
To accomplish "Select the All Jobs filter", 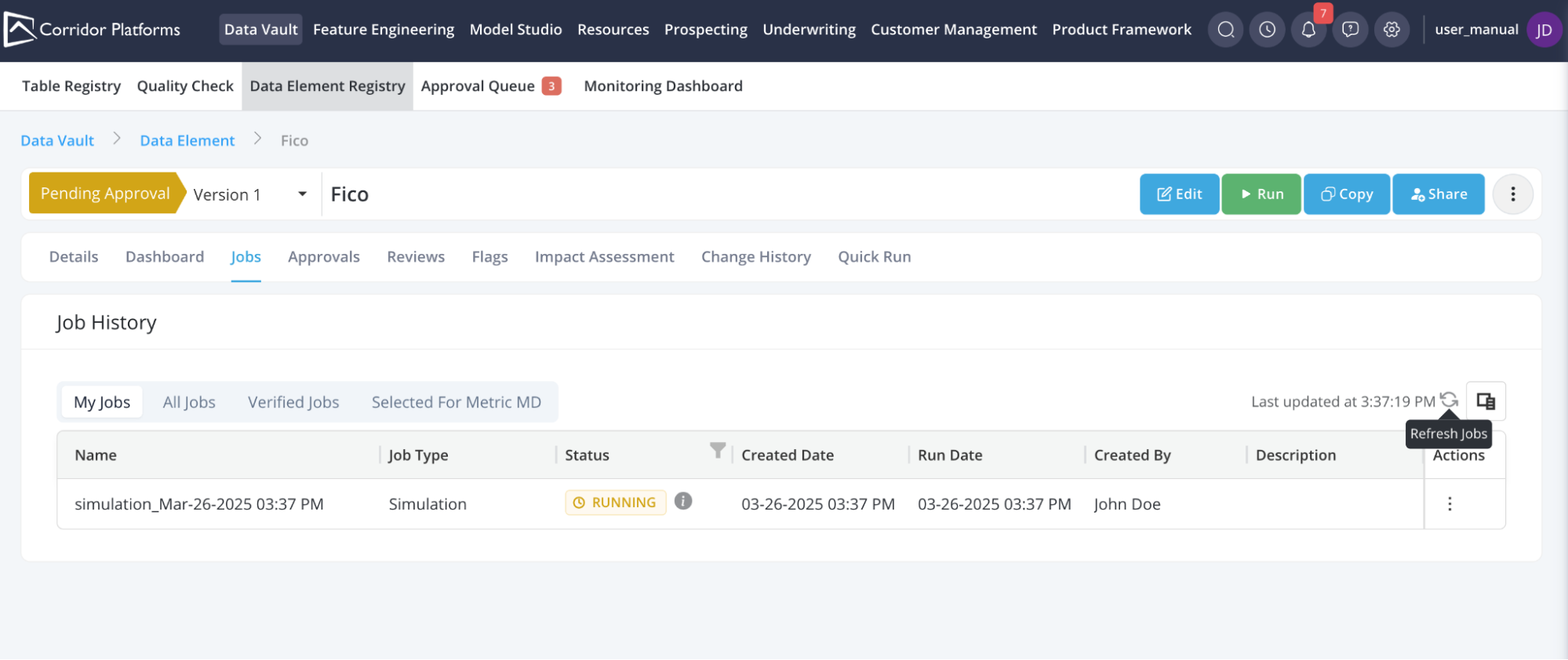I will click(x=189, y=402).
